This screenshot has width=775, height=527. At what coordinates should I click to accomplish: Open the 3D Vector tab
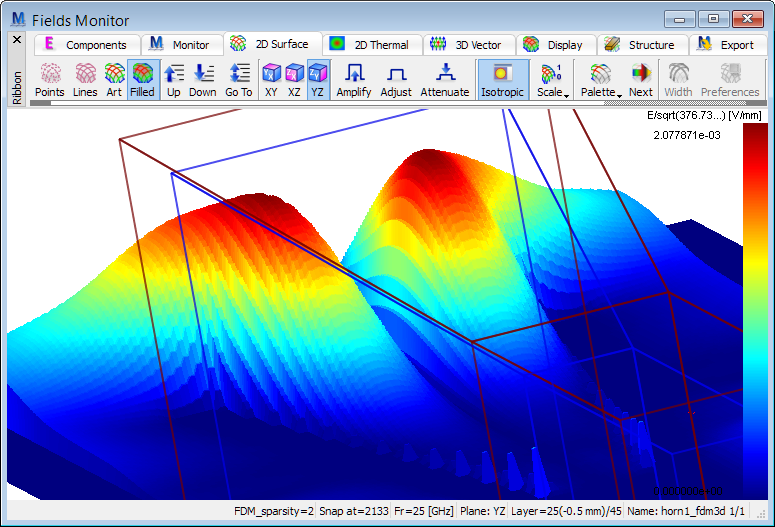[470, 44]
